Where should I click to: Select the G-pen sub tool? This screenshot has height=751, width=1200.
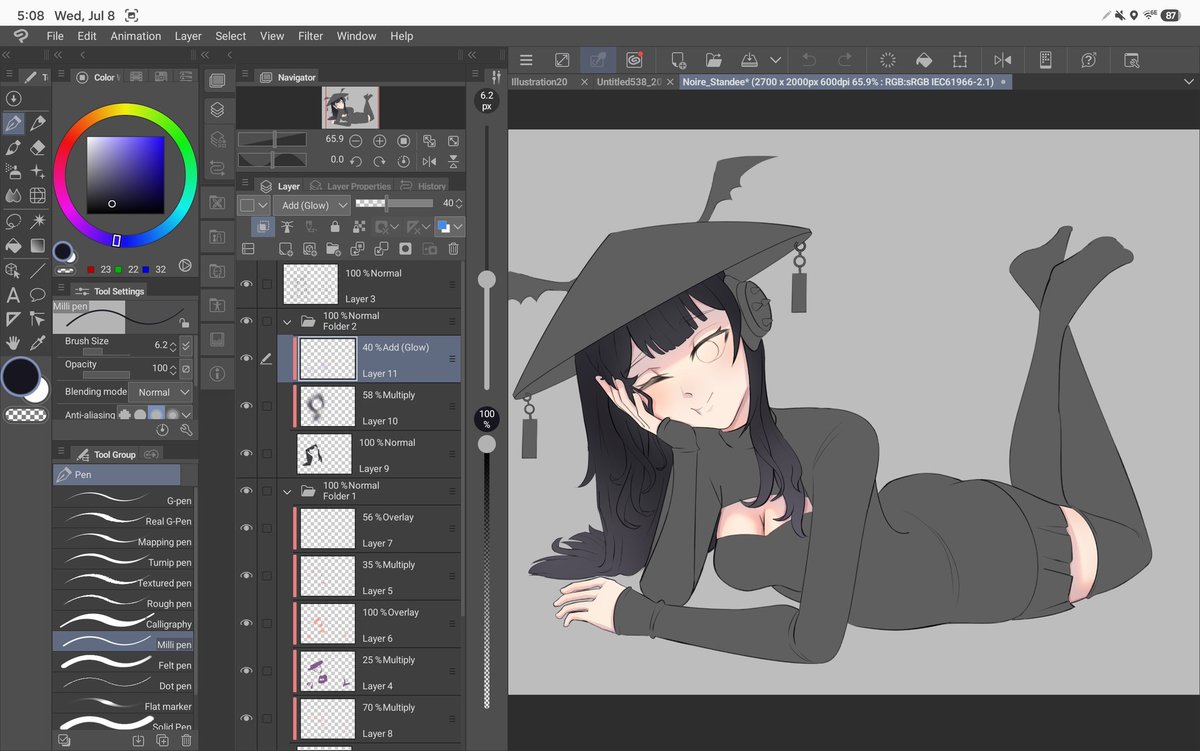click(123, 500)
